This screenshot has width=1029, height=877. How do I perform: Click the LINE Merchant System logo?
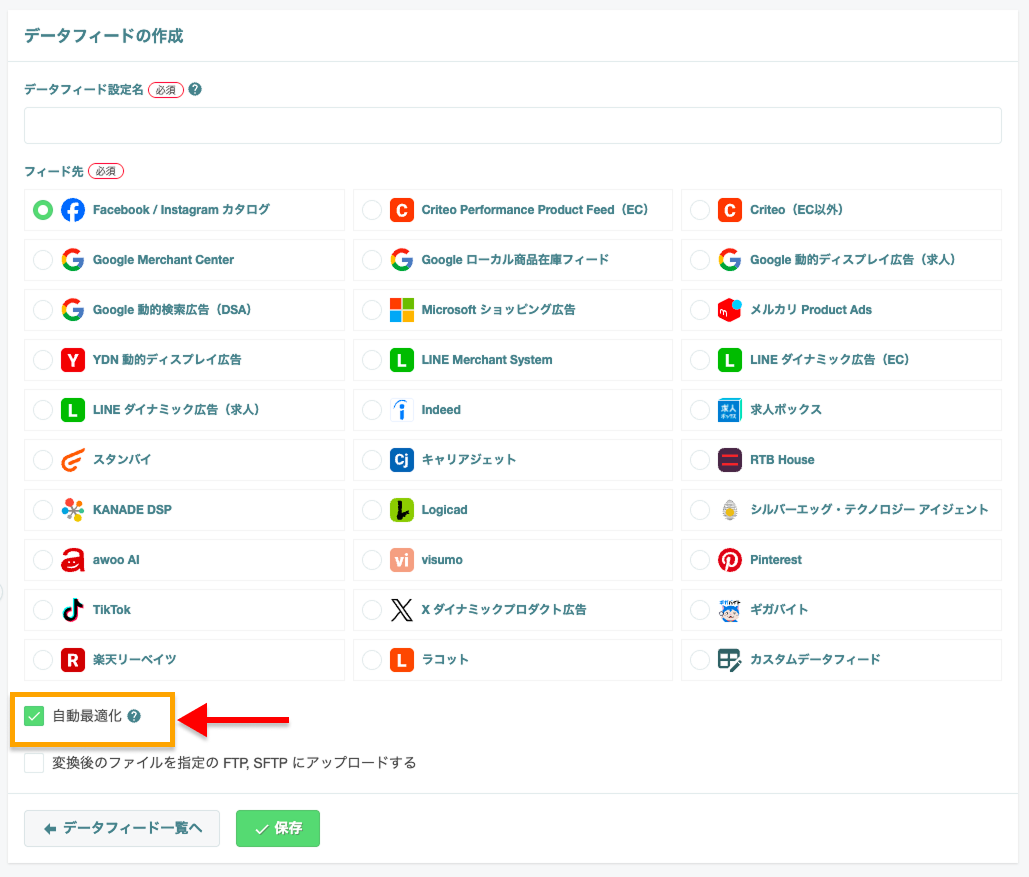click(402, 360)
